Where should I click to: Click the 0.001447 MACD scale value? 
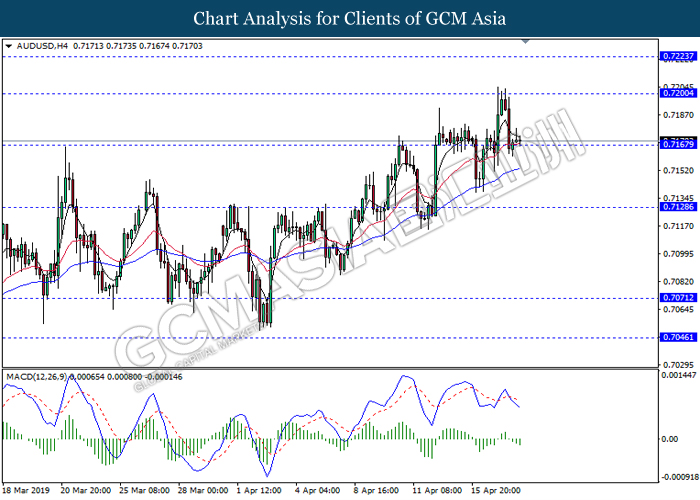pyautogui.click(x=679, y=375)
